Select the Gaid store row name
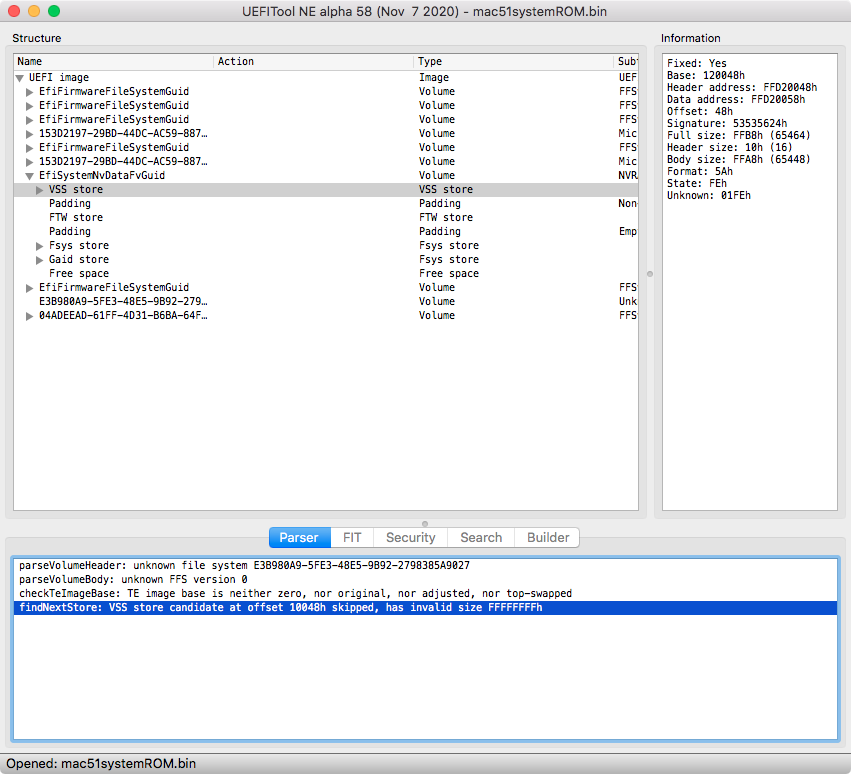851x774 pixels. click(x=79, y=259)
